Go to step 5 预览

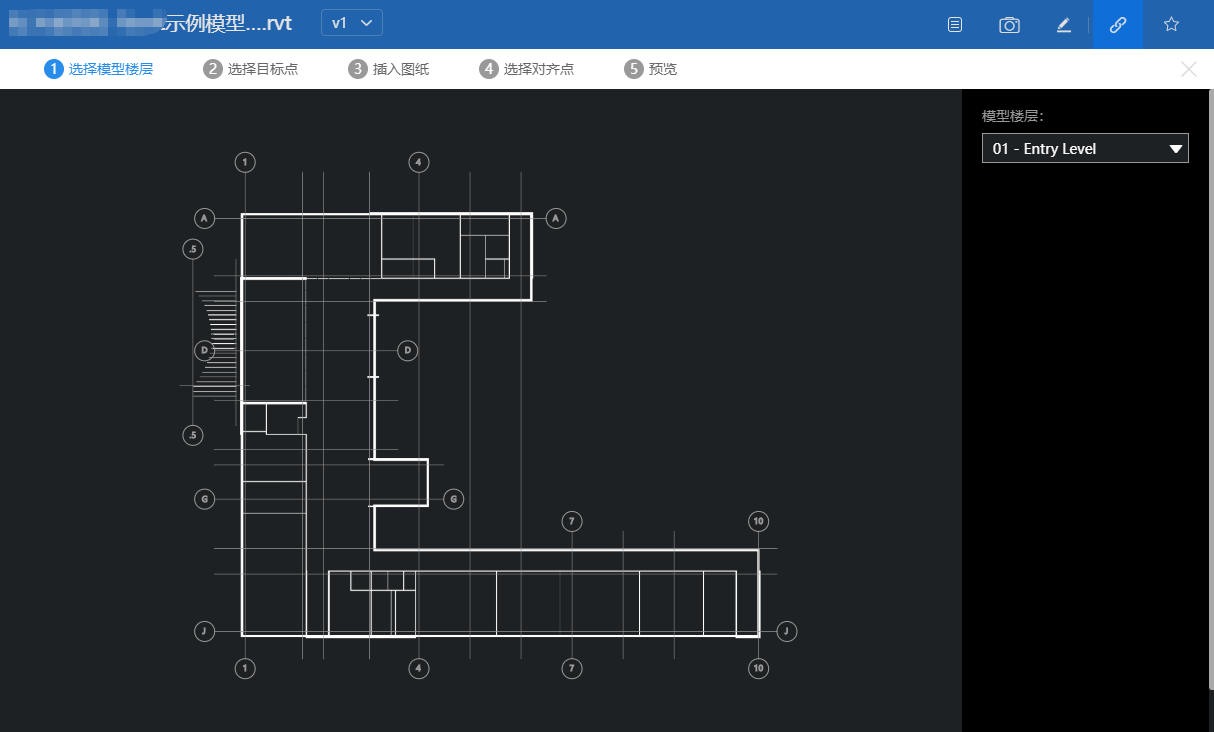(650, 69)
